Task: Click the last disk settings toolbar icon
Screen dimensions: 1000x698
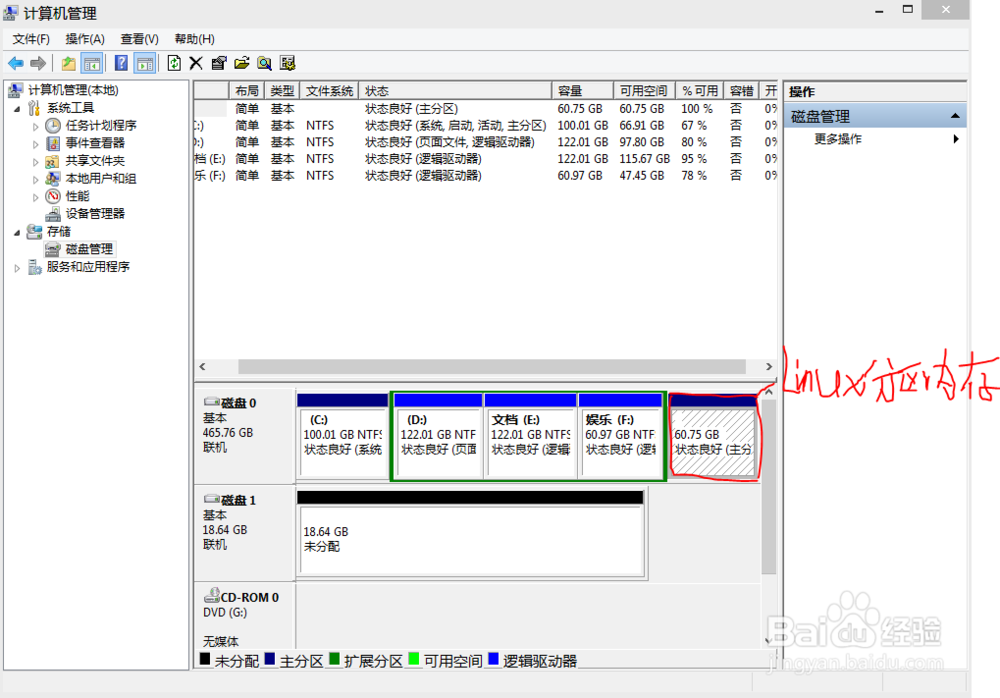Action: click(x=288, y=63)
